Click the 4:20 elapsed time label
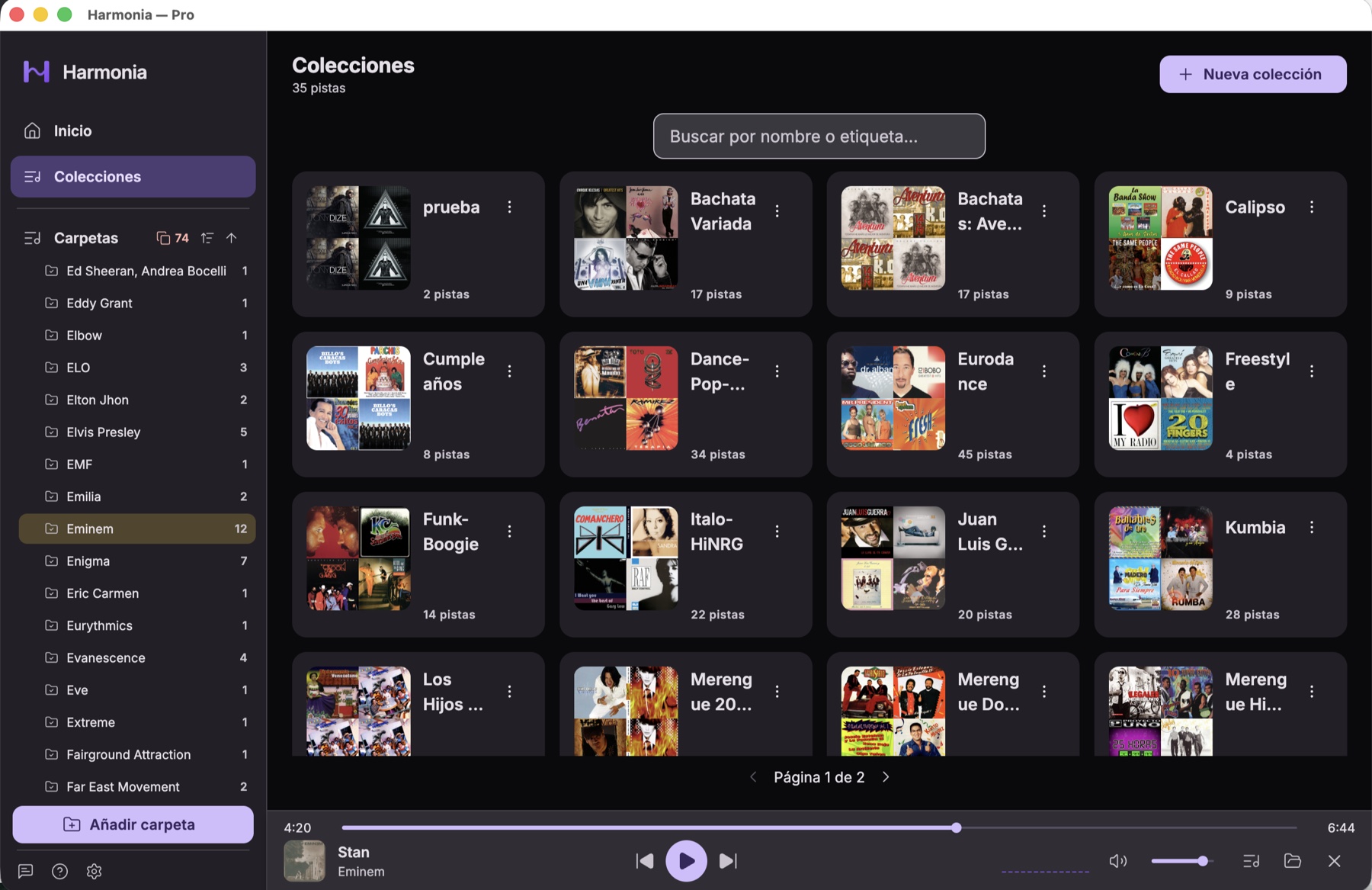 pyautogui.click(x=297, y=827)
